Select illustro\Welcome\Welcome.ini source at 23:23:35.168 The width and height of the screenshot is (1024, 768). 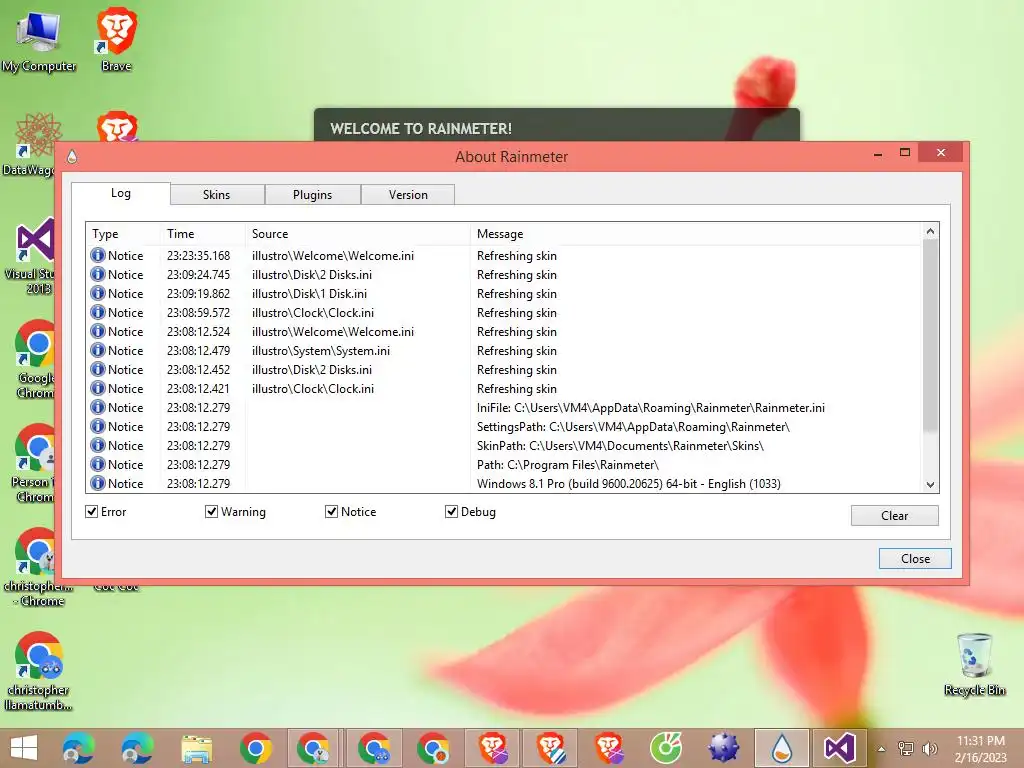333,255
